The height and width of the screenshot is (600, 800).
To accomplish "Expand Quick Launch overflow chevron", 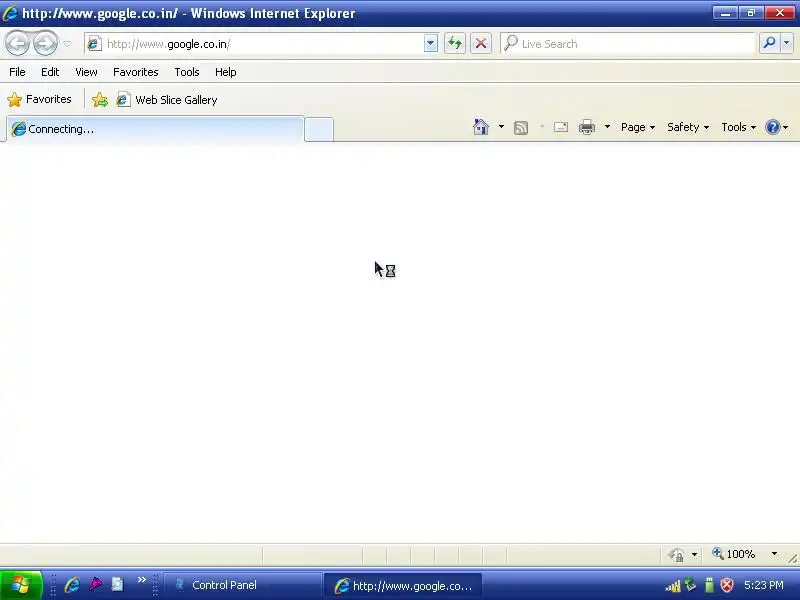I will (x=141, y=580).
